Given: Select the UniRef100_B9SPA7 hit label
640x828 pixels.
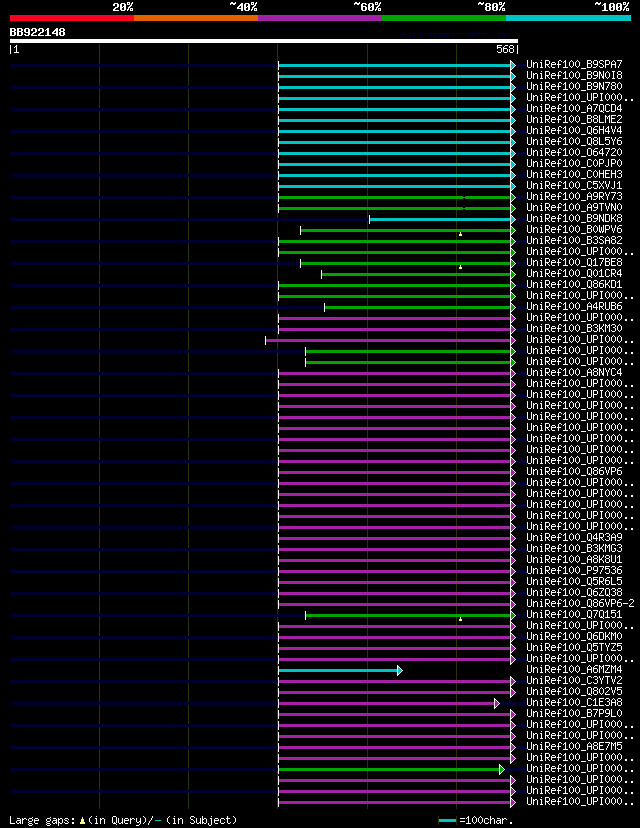Looking at the screenshot, I should (x=574, y=64).
